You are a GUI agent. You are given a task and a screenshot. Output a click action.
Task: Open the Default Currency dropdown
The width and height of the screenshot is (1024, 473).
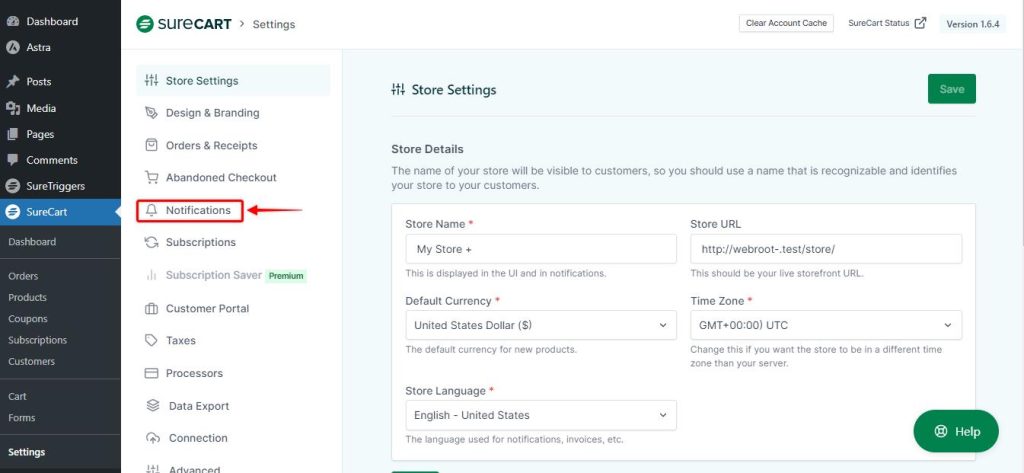point(541,325)
